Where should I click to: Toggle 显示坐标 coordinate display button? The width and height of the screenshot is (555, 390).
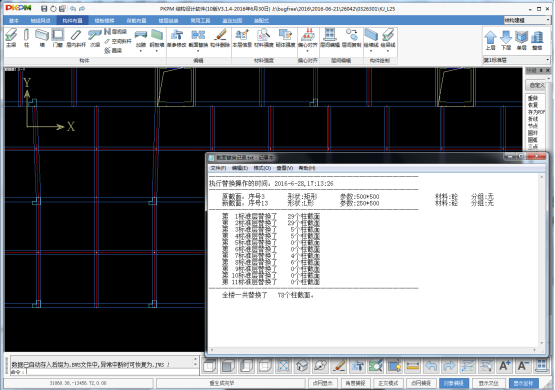point(523,383)
